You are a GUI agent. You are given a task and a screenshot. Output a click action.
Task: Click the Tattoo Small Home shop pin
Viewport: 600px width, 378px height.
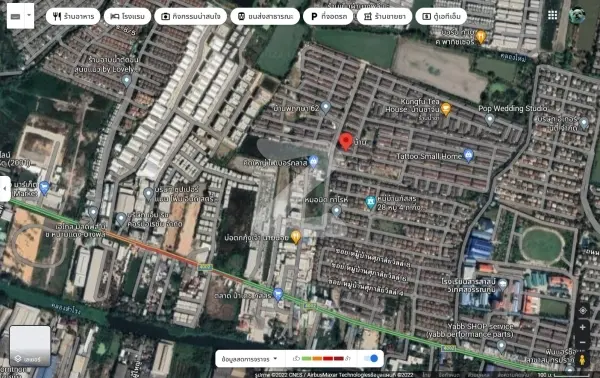coord(468,155)
